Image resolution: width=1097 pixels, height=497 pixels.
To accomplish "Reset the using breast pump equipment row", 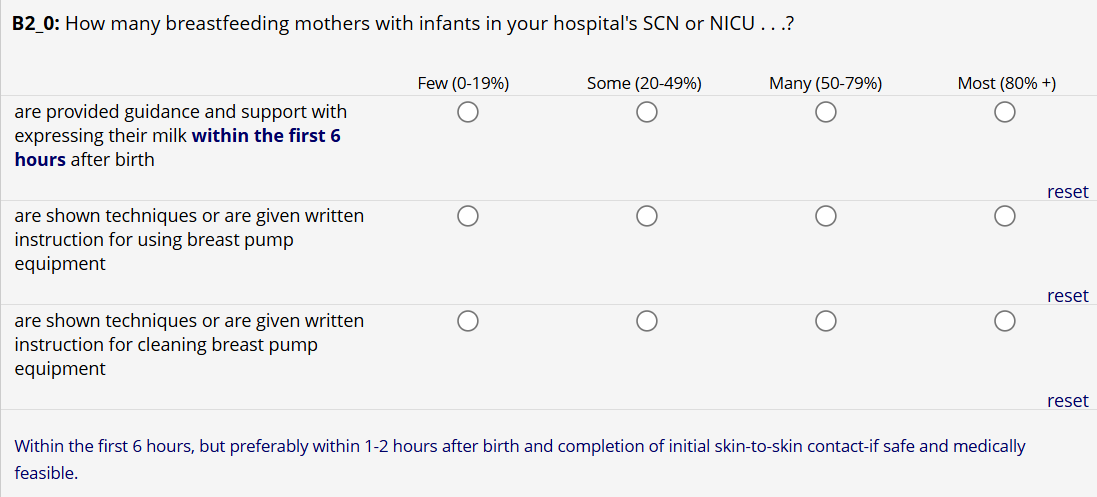I will pos(1067,296).
